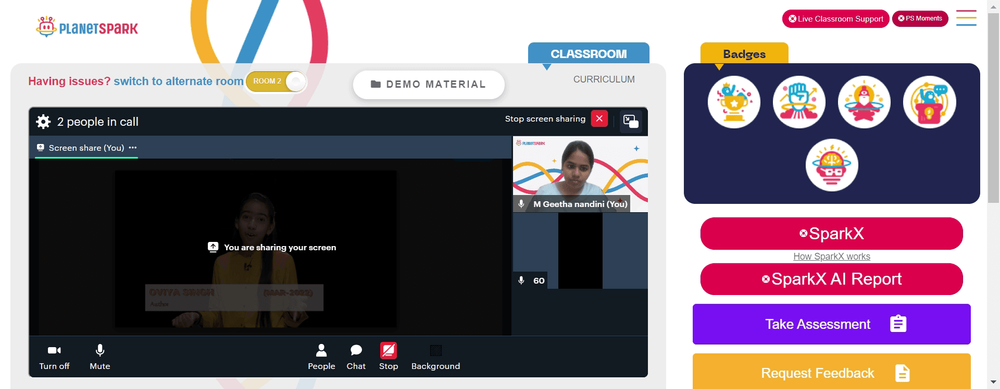Click the Stop screen share button
Viewport: 1000px width, 389px height.
coord(388,357)
